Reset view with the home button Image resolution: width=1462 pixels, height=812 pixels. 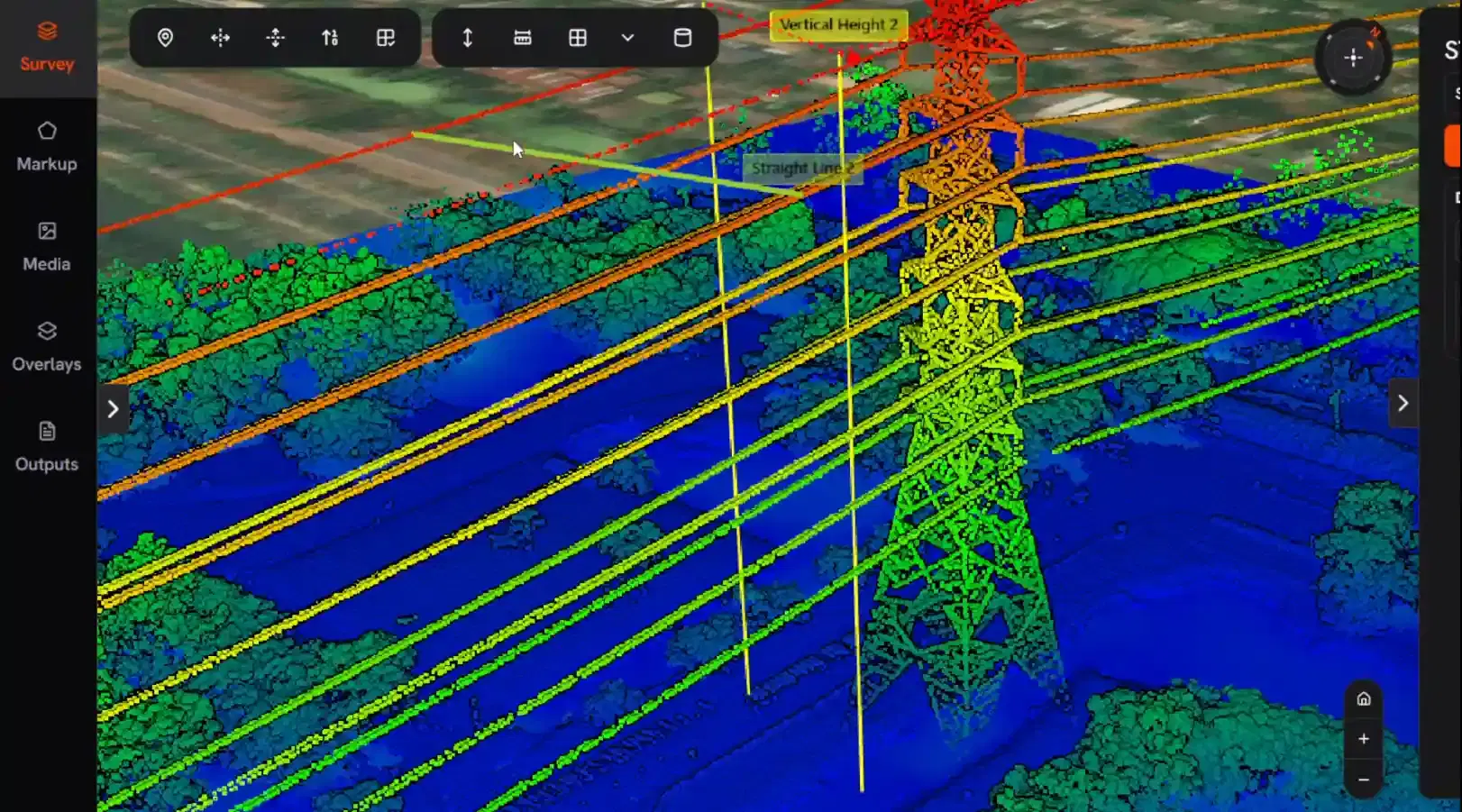click(1364, 698)
